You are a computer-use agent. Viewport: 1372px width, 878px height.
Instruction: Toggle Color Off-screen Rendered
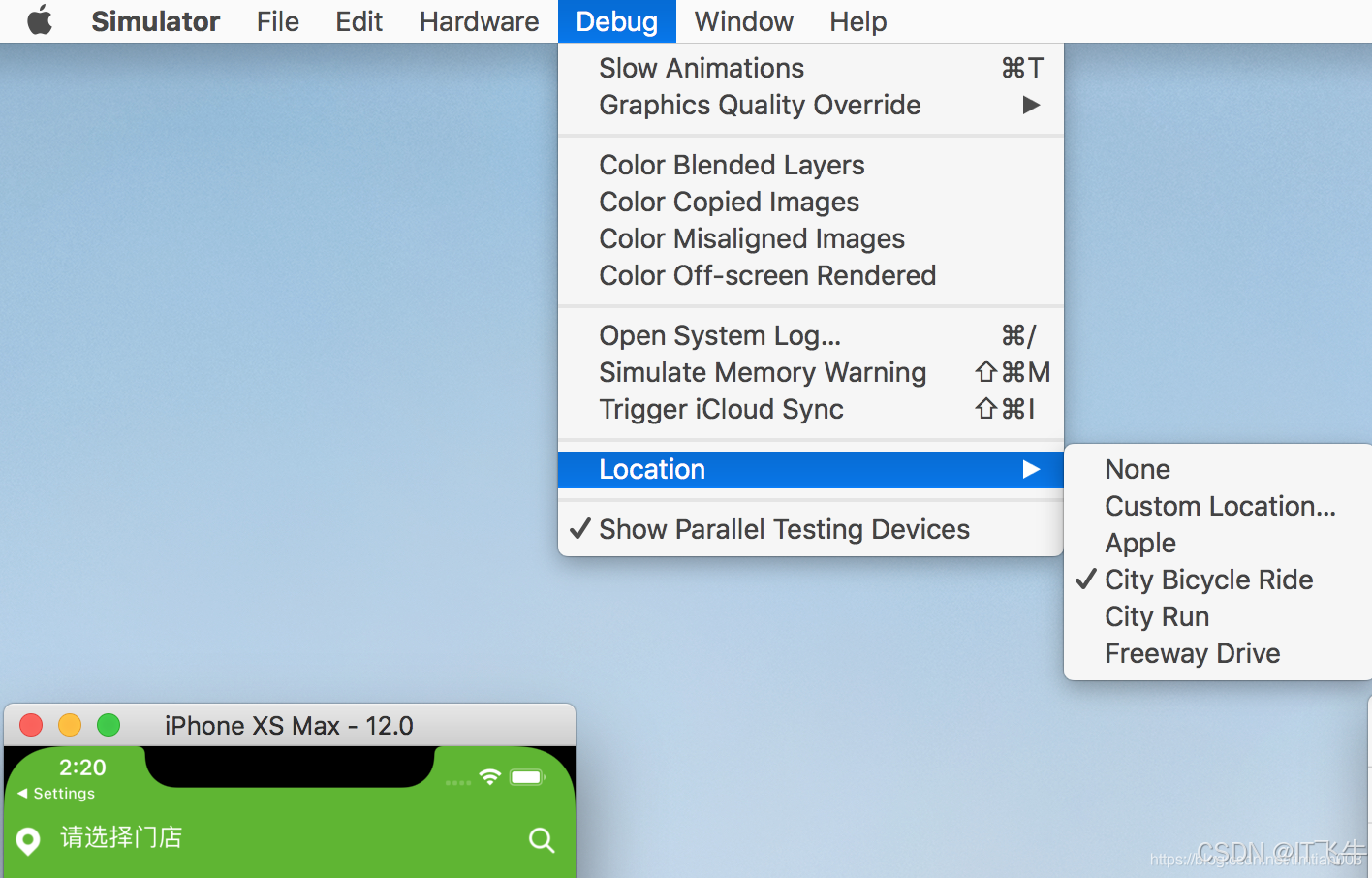[x=811, y=275]
